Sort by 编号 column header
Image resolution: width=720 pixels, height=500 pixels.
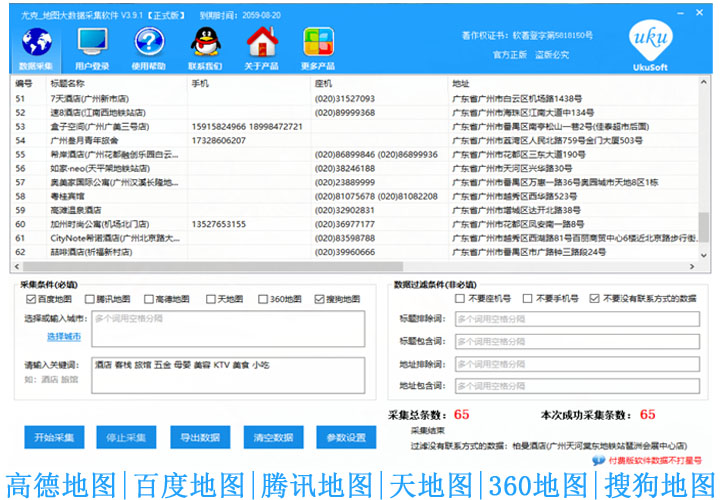pyautogui.click(x=24, y=84)
